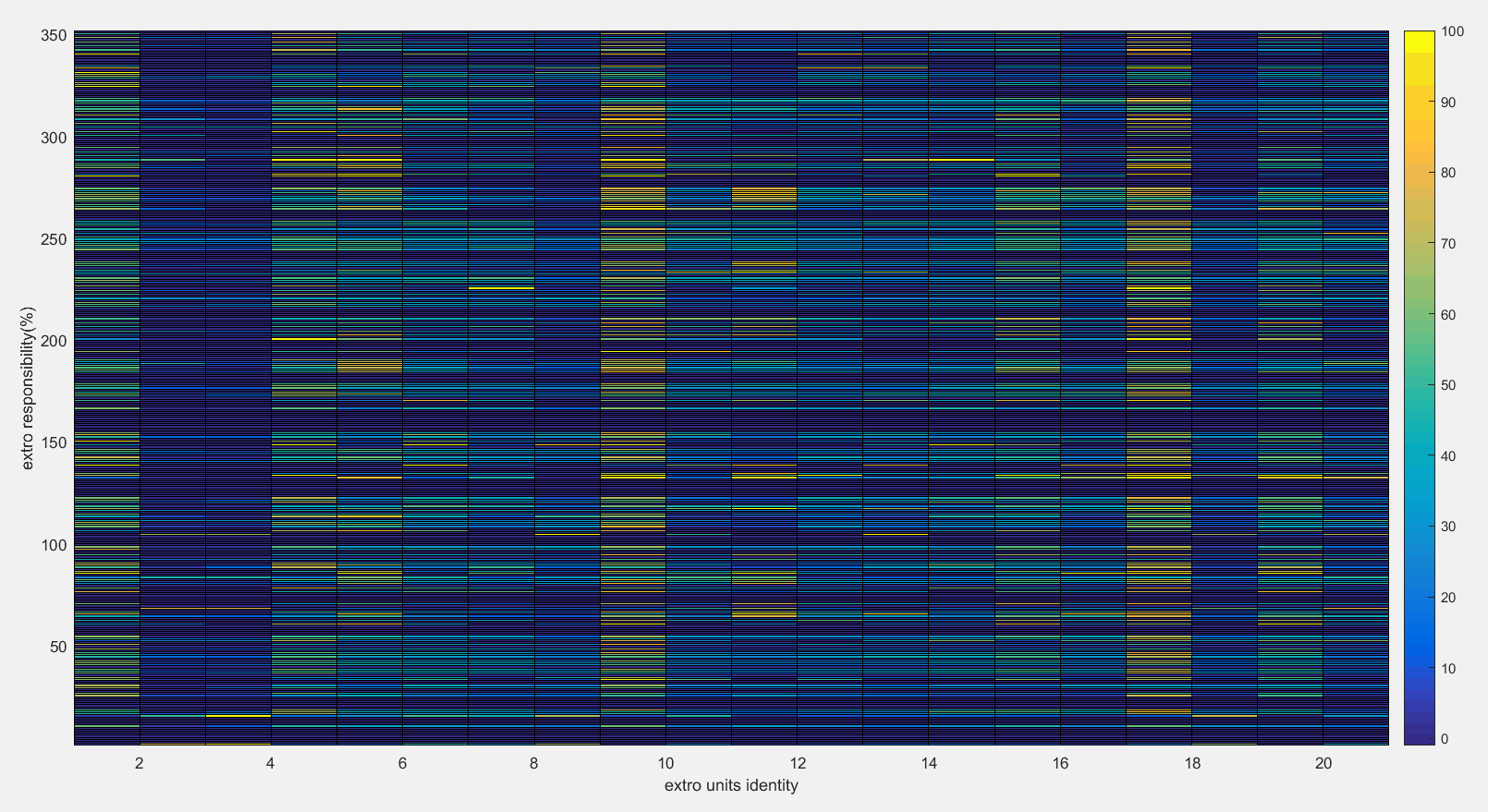Click x-axis tick label 20
Viewport: 1488px width, 812px height.
(x=1323, y=763)
